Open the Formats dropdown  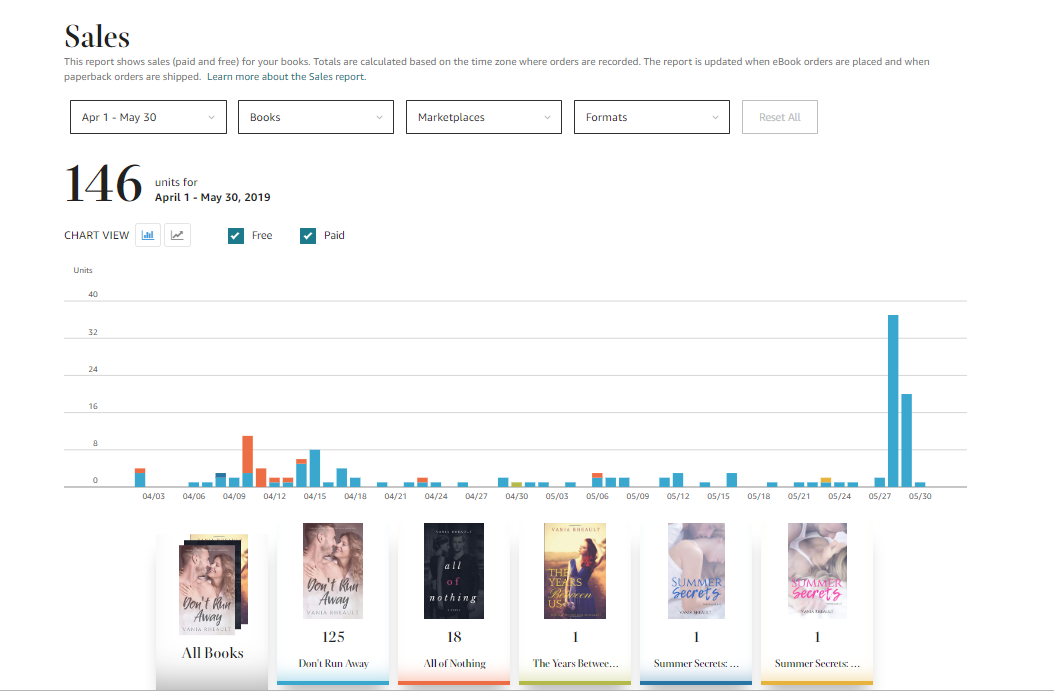[x=651, y=117]
